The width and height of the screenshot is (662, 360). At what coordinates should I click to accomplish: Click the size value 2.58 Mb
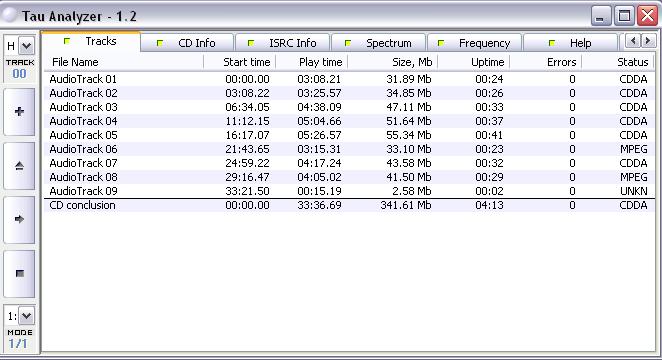[412, 191]
